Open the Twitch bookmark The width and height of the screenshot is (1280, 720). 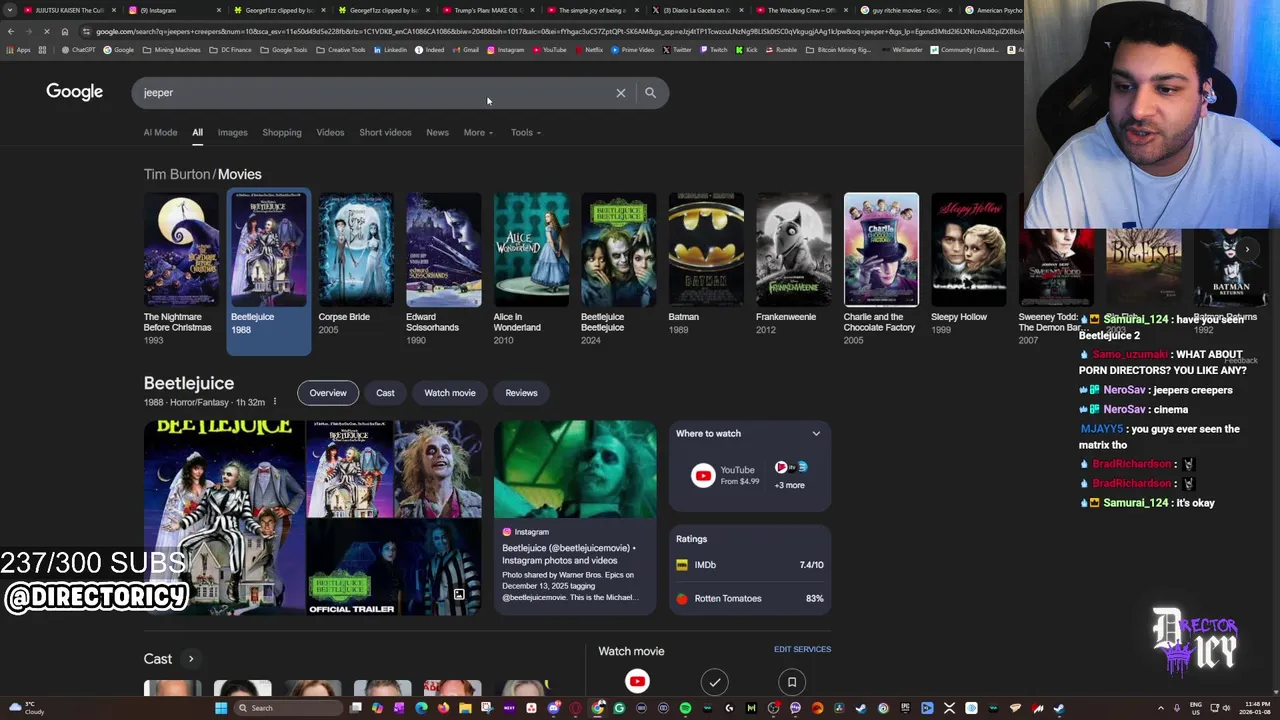coord(714,50)
